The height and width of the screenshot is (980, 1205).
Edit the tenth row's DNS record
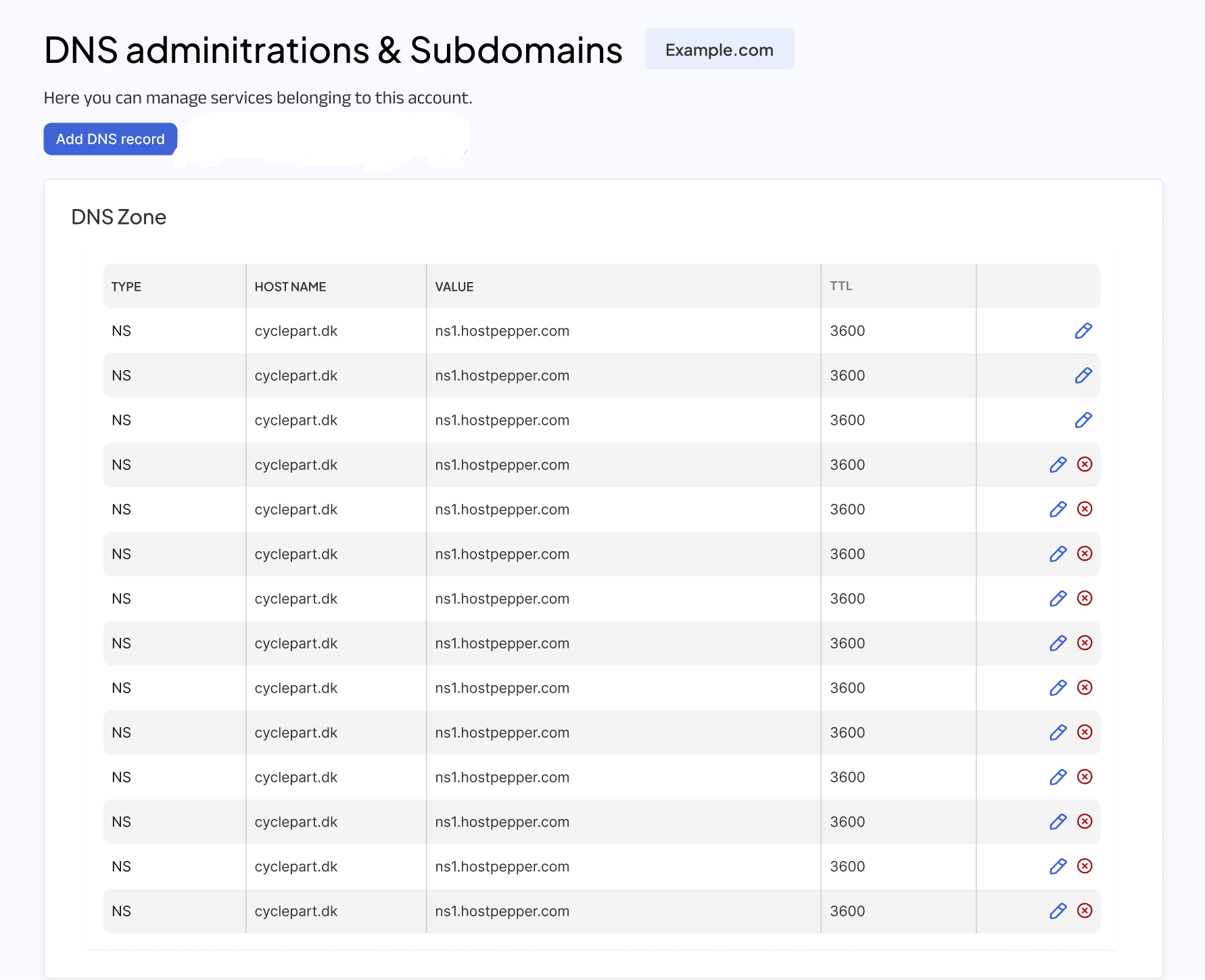(1058, 732)
